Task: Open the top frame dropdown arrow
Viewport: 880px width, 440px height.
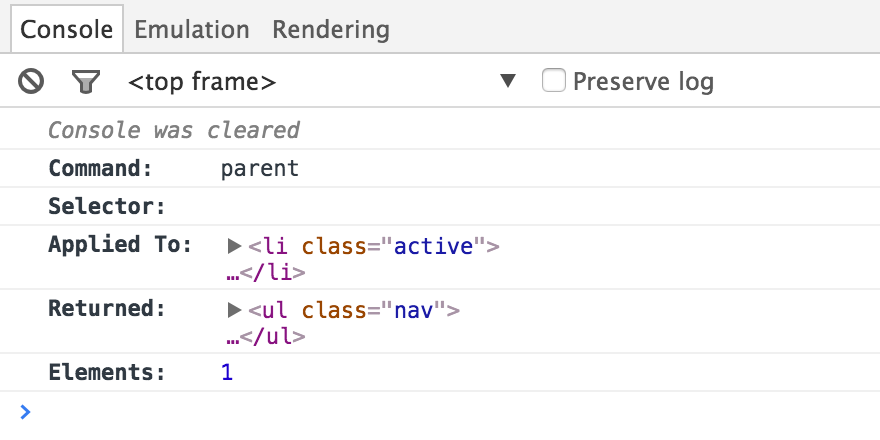Action: point(508,81)
